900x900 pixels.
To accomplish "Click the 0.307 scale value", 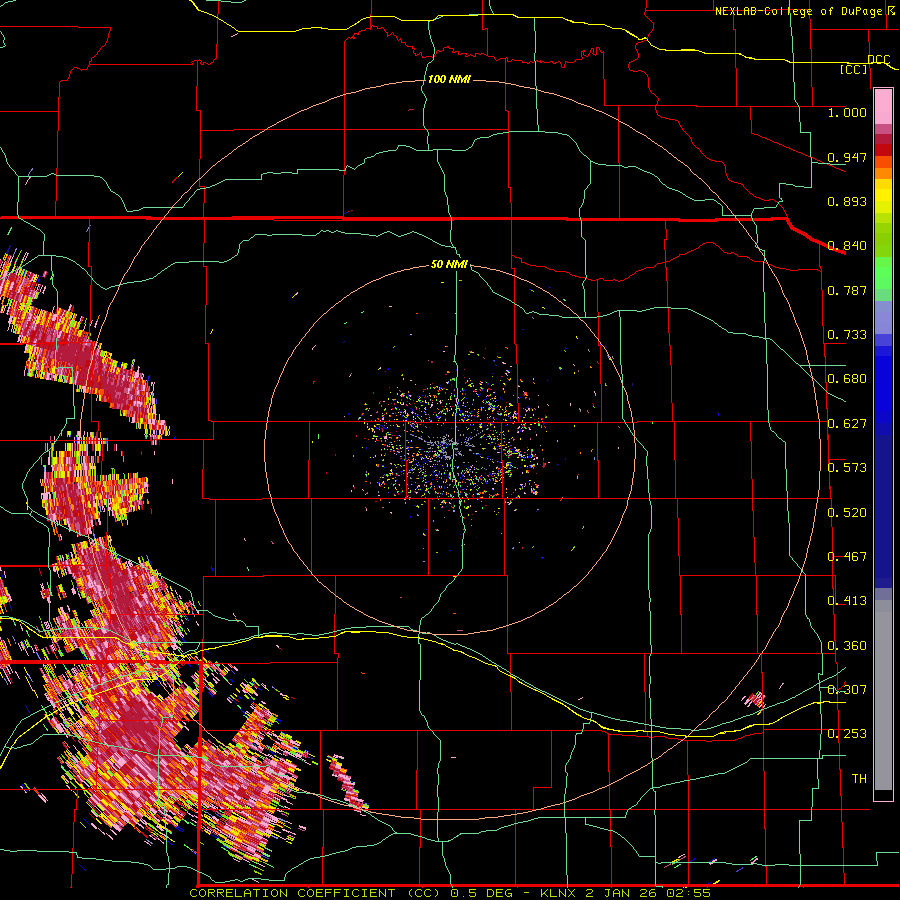I will click(x=847, y=690).
